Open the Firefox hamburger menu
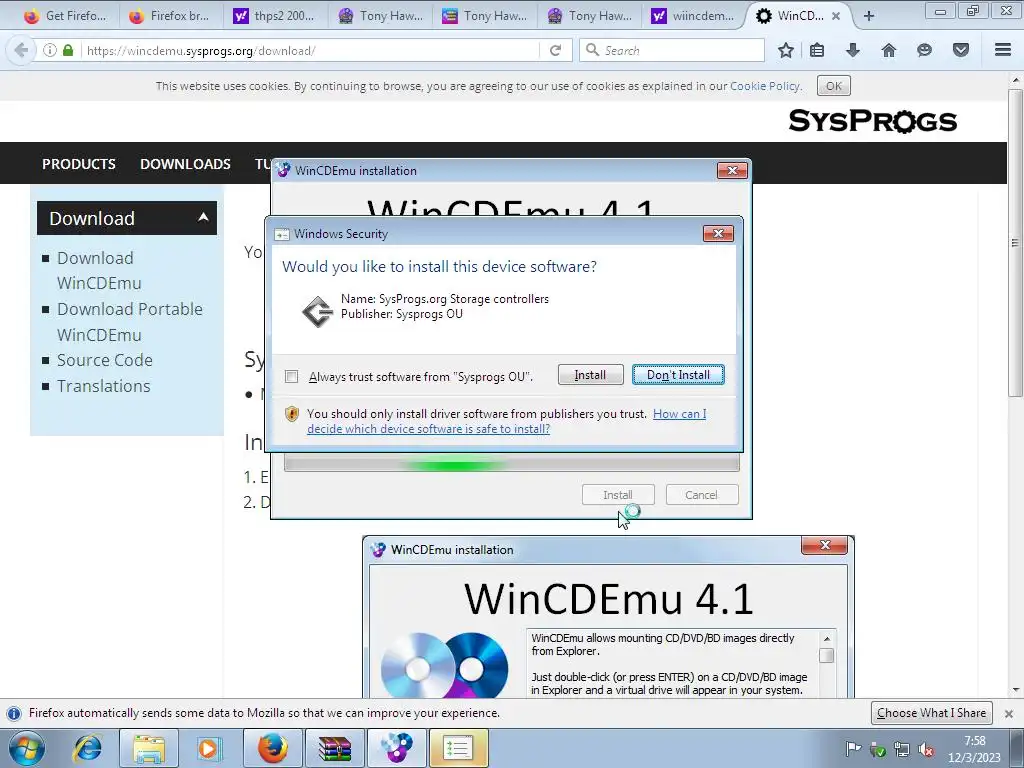 pyautogui.click(x=1003, y=50)
